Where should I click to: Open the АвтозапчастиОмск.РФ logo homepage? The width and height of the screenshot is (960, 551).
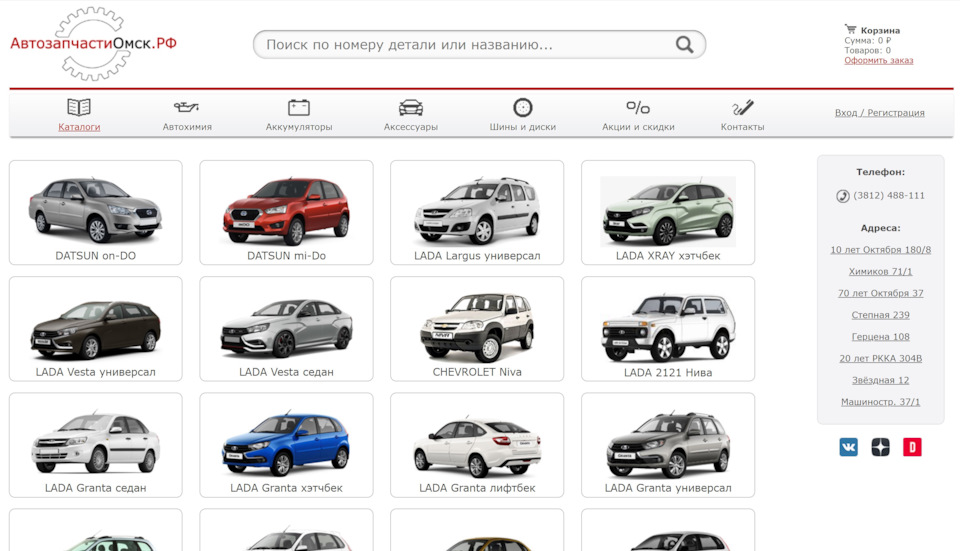click(x=93, y=43)
